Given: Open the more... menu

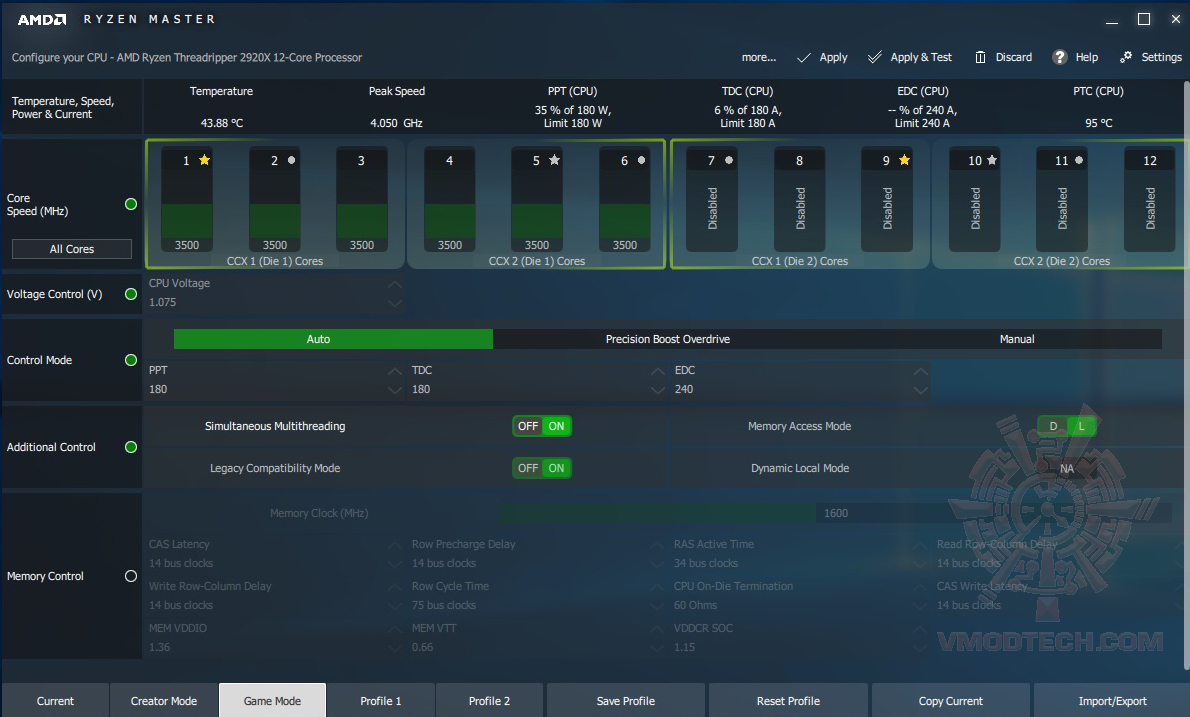Looking at the screenshot, I should (759, 57).
